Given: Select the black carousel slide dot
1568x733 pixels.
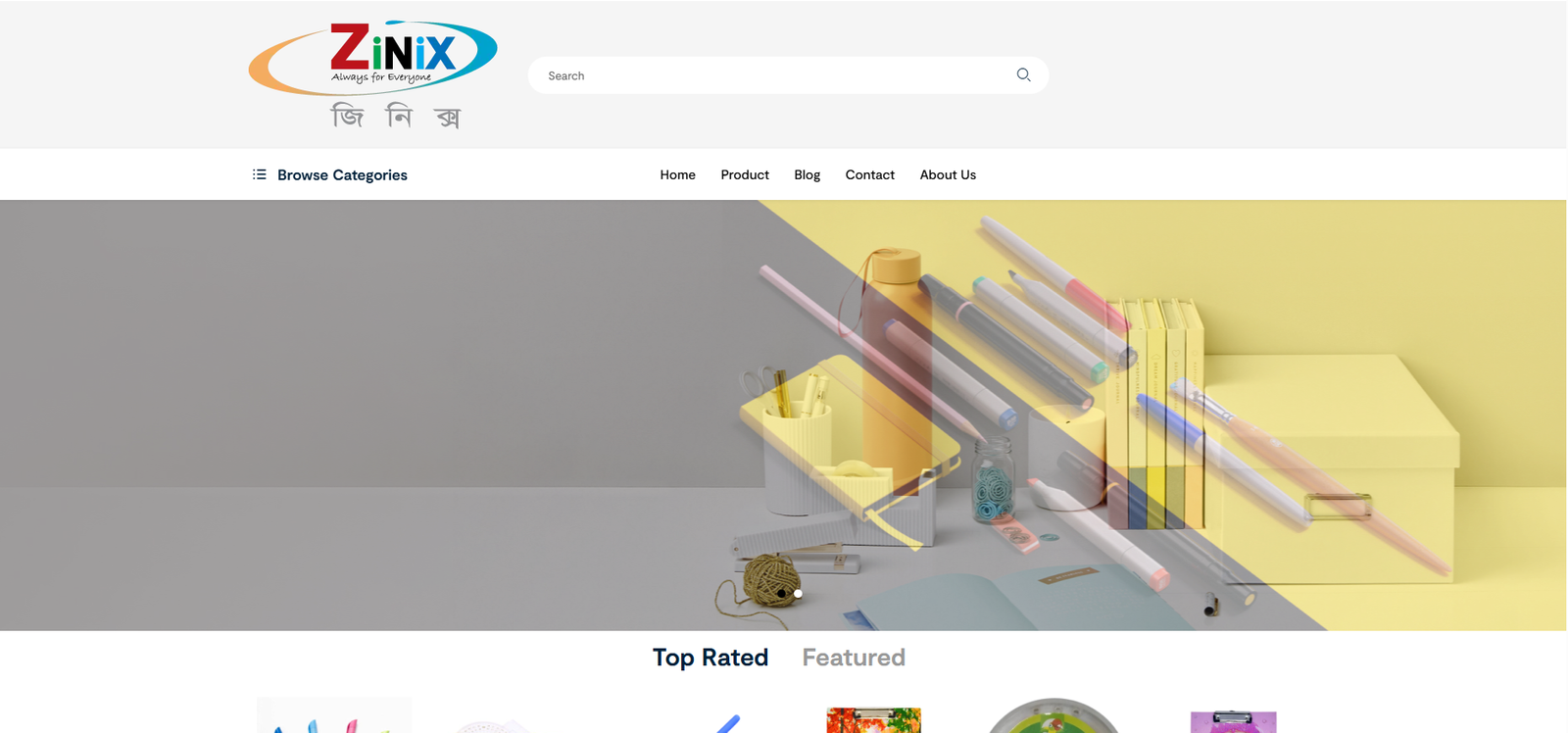Looking at the screenshot, I should click(781, 594).
